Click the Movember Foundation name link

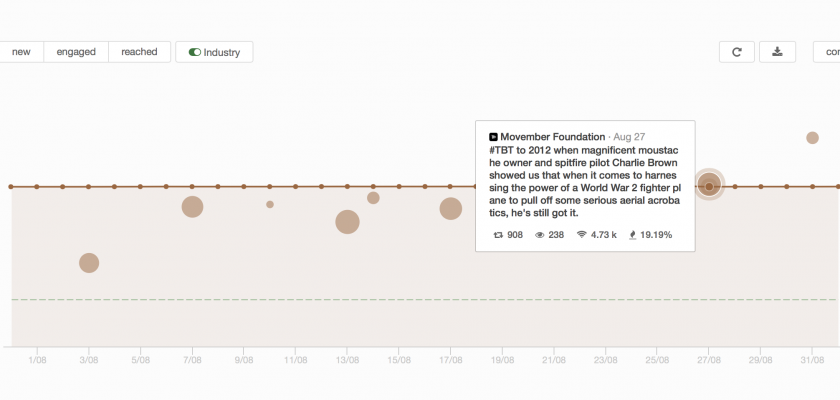(553, 136)
